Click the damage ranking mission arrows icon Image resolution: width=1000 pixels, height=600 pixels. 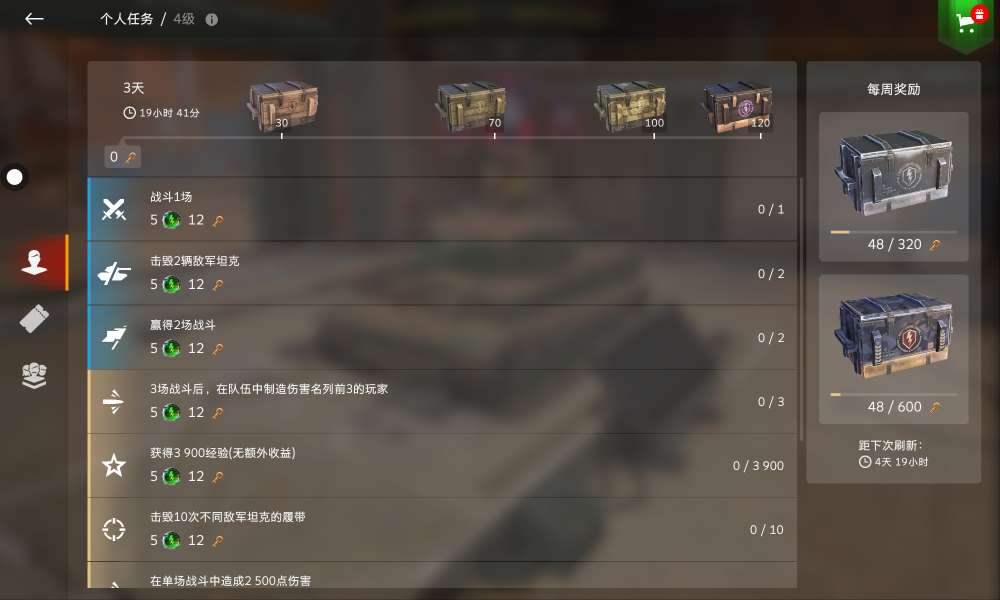[x=114, y=401]
